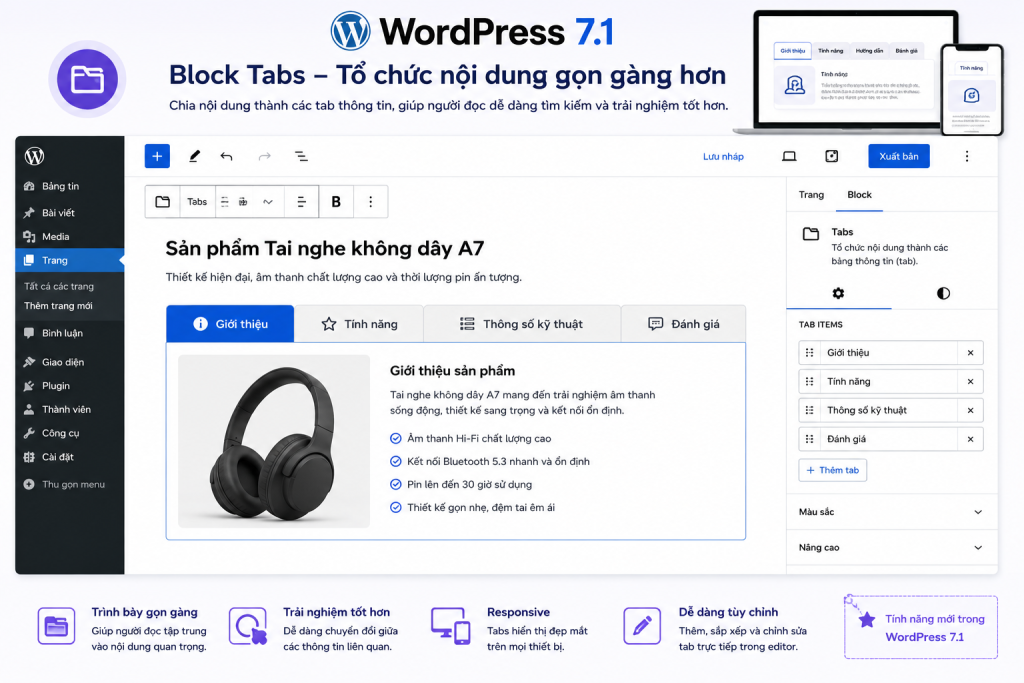Toggle the settings sidebar icon

tap(831, 156)
